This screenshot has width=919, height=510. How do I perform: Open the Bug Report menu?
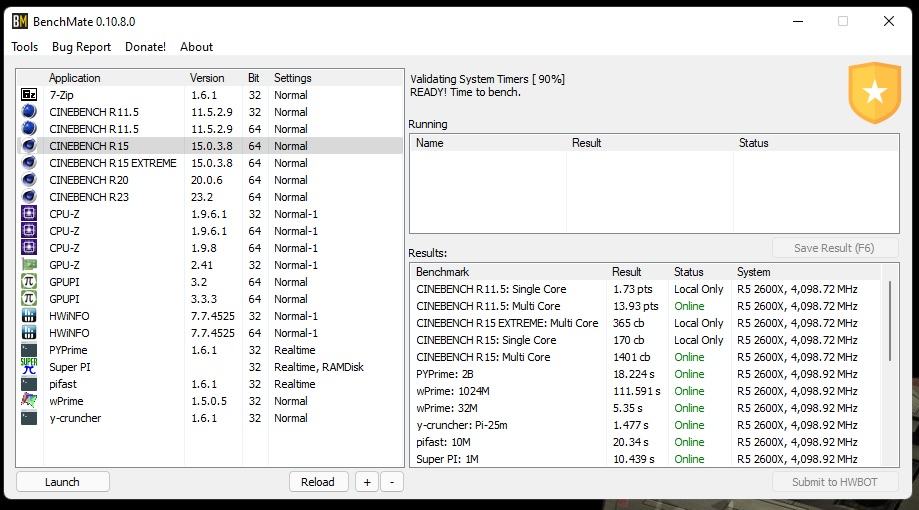(x=81, y=47)
